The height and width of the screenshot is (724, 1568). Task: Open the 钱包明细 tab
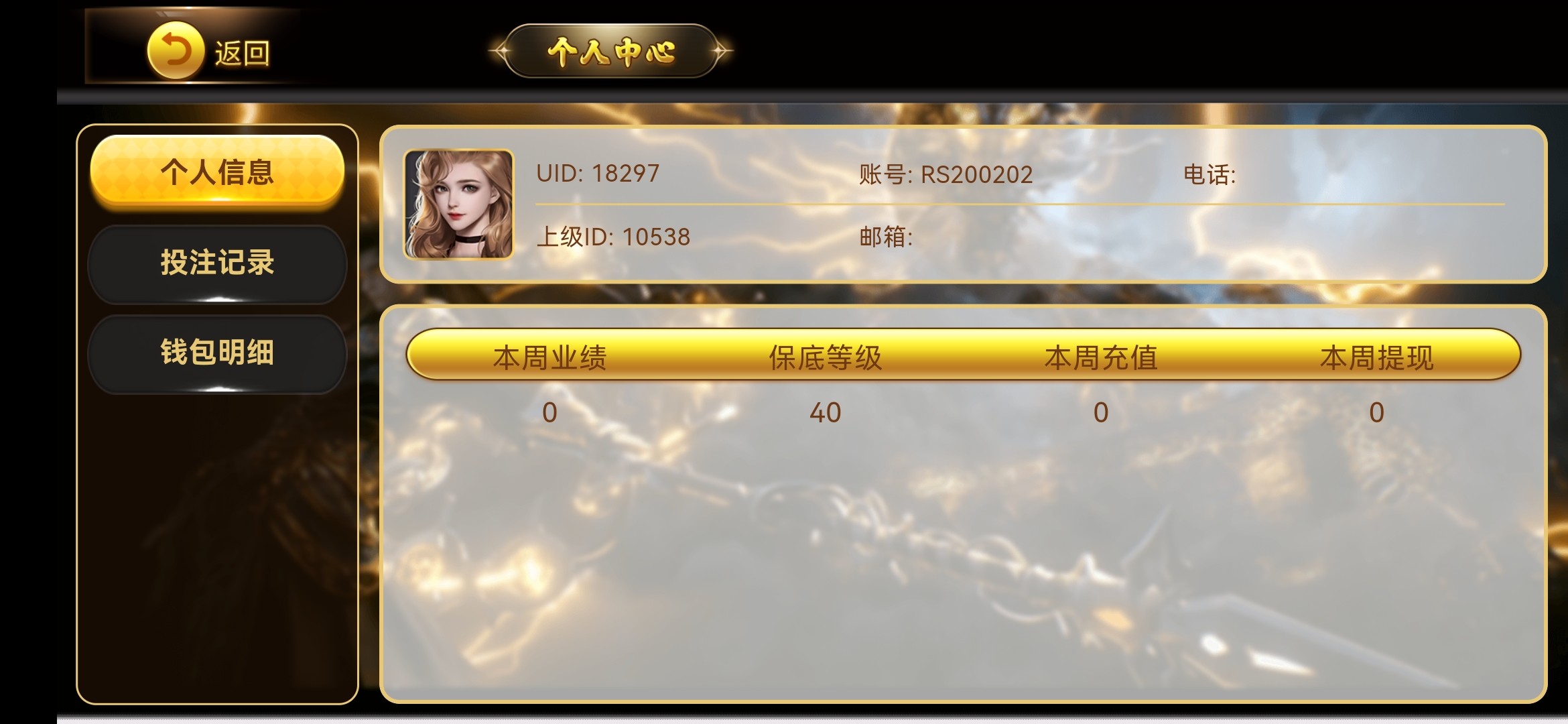click(217, 353)
